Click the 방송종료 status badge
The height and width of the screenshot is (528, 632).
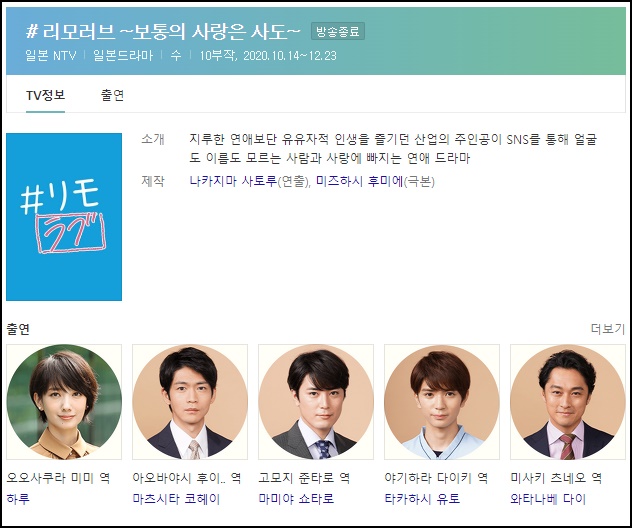[x=338, y=31]
